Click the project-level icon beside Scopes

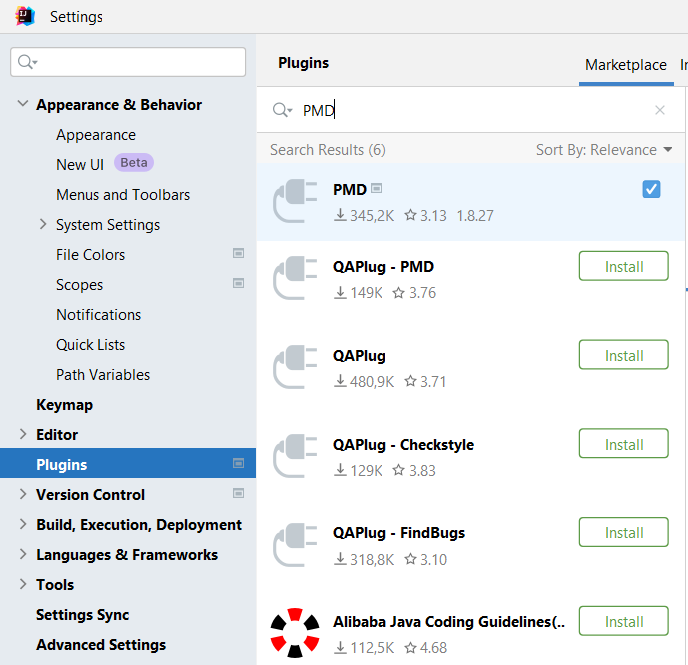238,283
